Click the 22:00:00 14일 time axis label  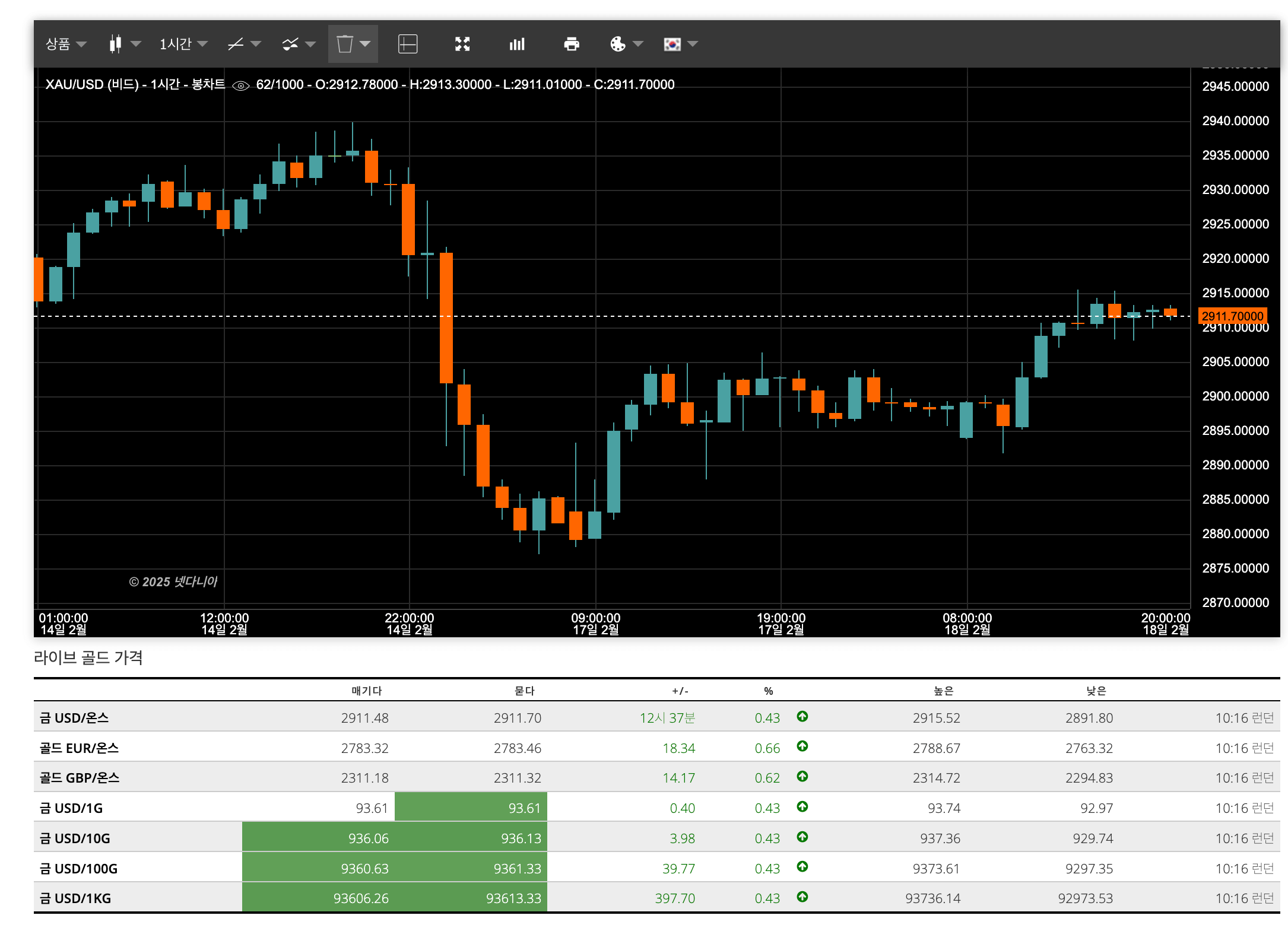[410, 624]
